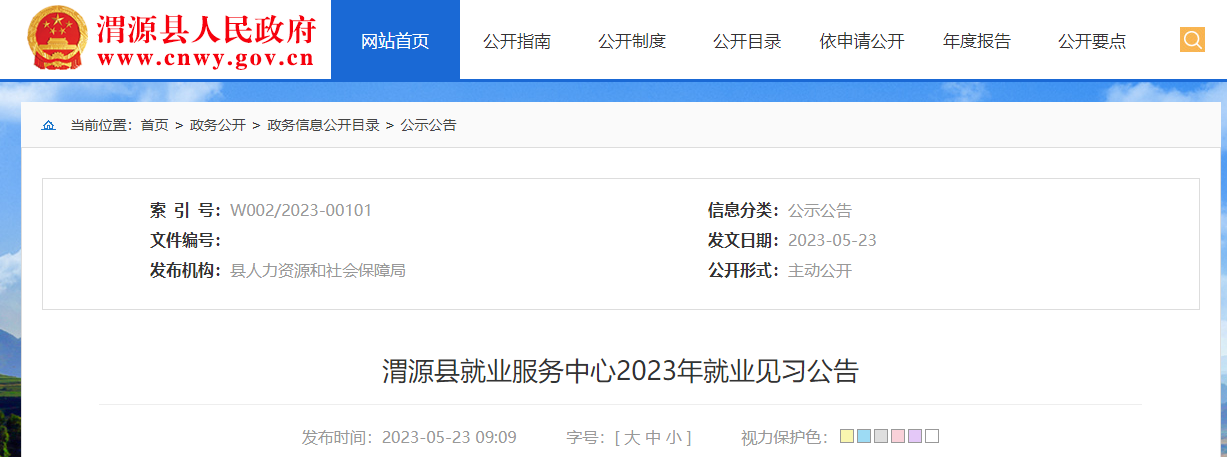Click the 发布机构 label
The image size is (1227, 457).
(x=185, y=271)
